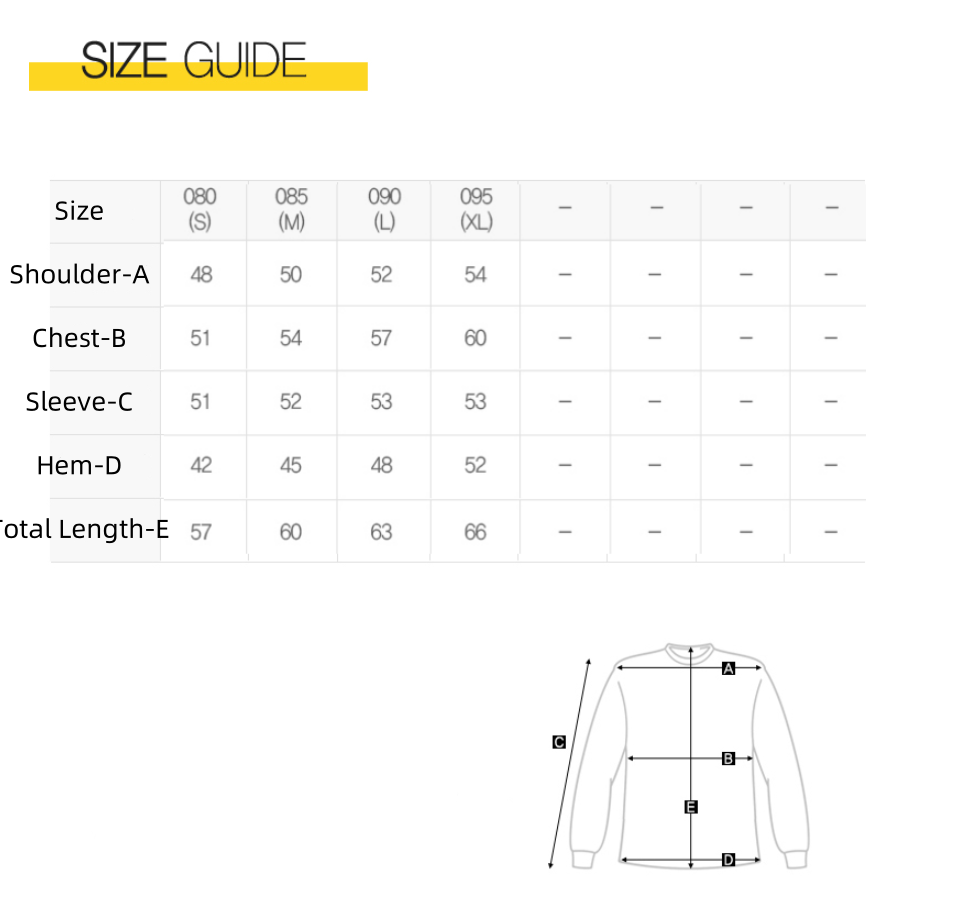Click the yellow bar under SIZE GUIDE
Image resolution: width=959 pixels, height=899 pixels.
[x=198, y=76]
